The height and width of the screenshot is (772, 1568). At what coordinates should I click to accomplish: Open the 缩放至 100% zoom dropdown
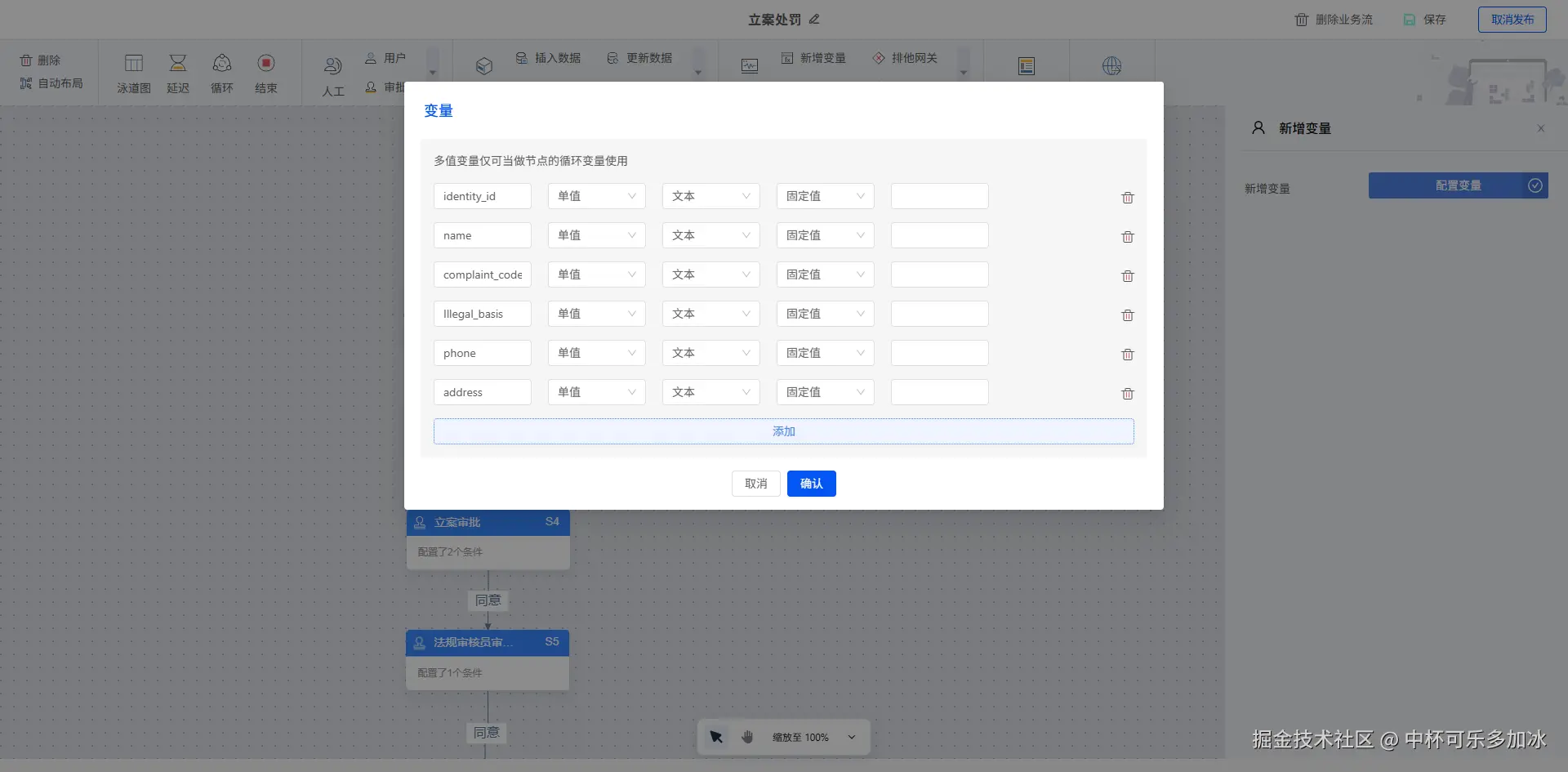click(813, 737)
